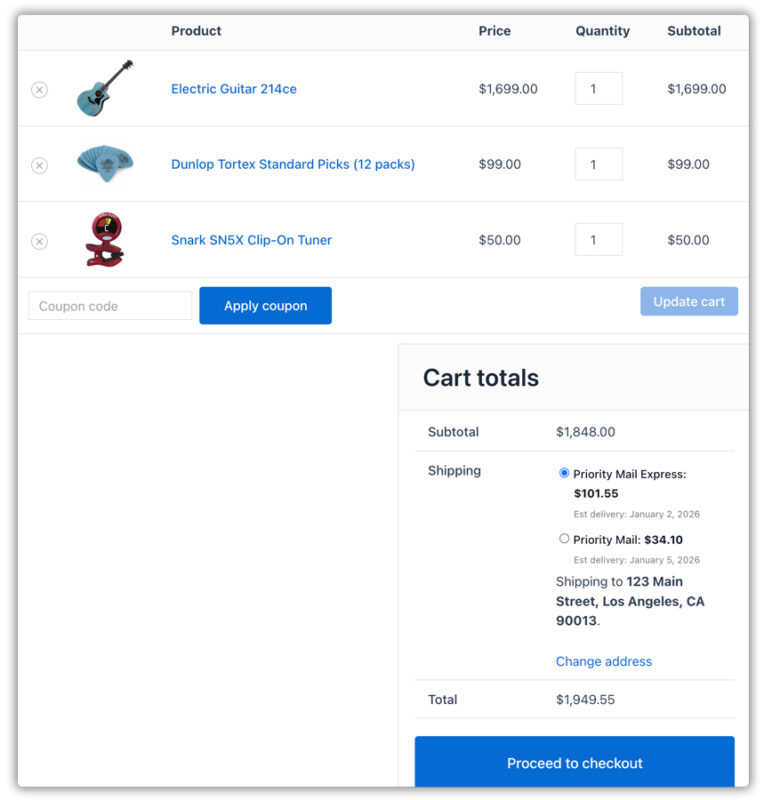Click the Update cart button

(x=689, y=301)
